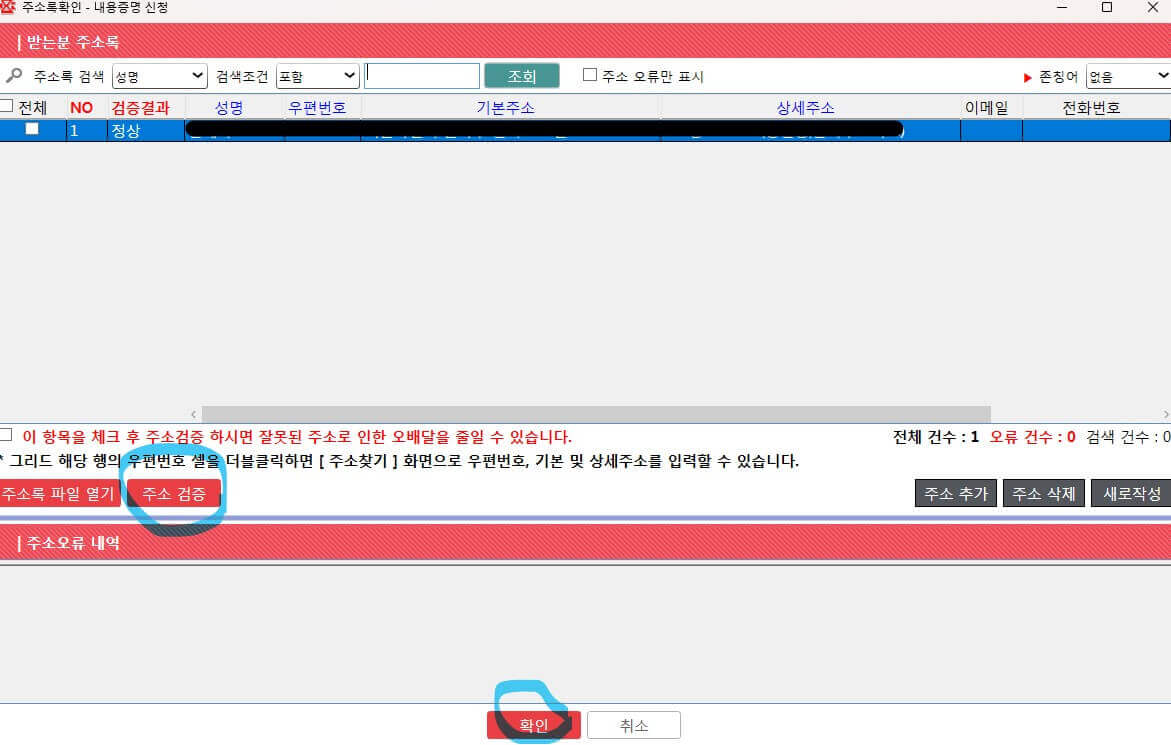Screen dimensions: 1171x745
Task: Click the 새로작성 button
Action: point(1131,493)
